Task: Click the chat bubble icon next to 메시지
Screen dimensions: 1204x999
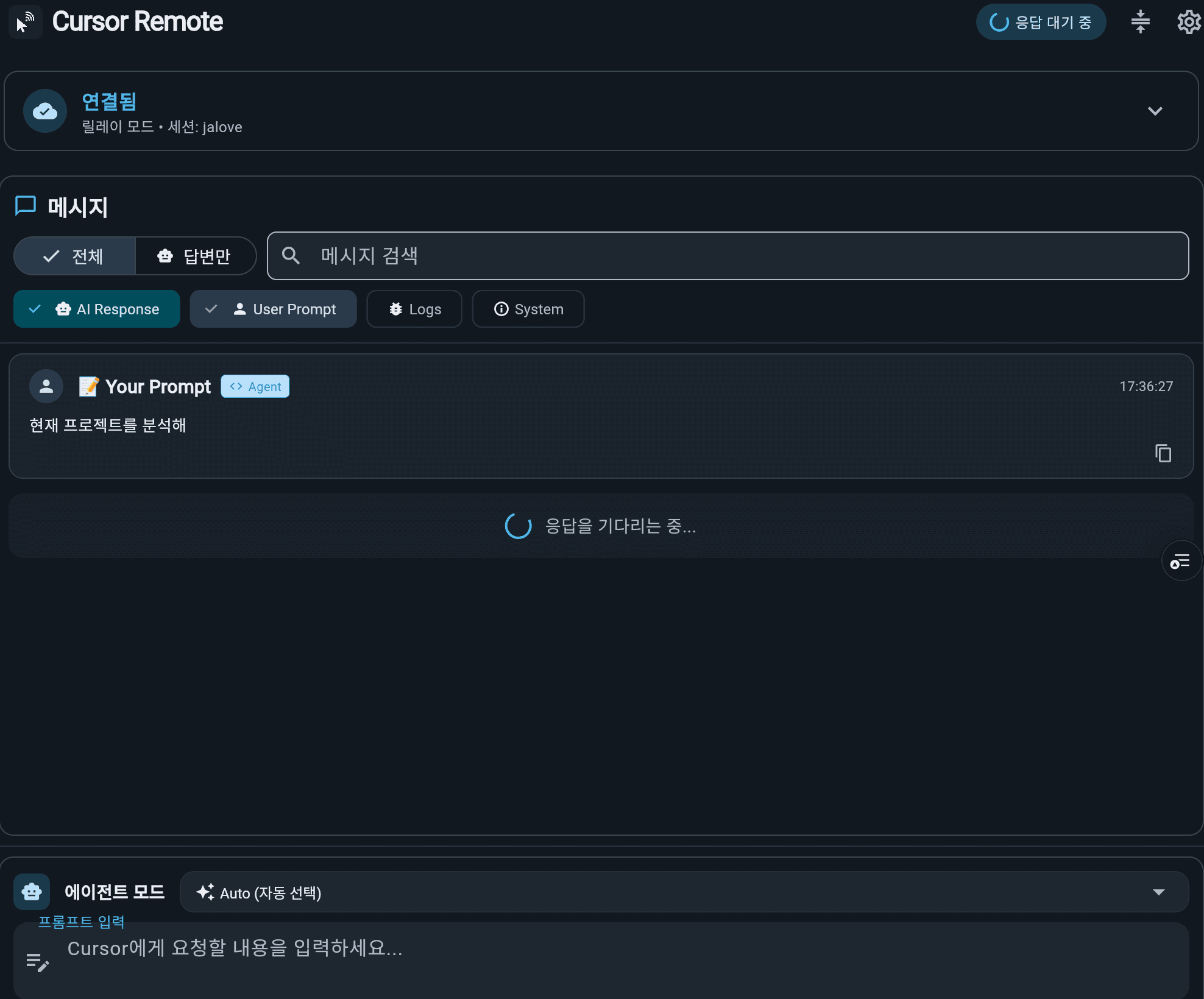Action: tap(25, 206)
